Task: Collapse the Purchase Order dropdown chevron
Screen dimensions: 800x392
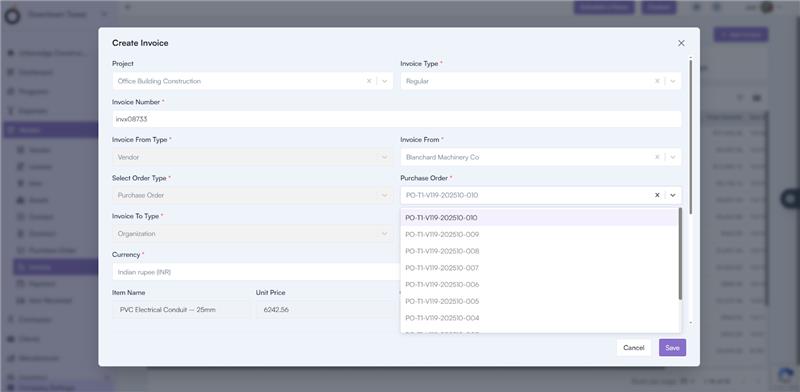Action: pos(672,195)
